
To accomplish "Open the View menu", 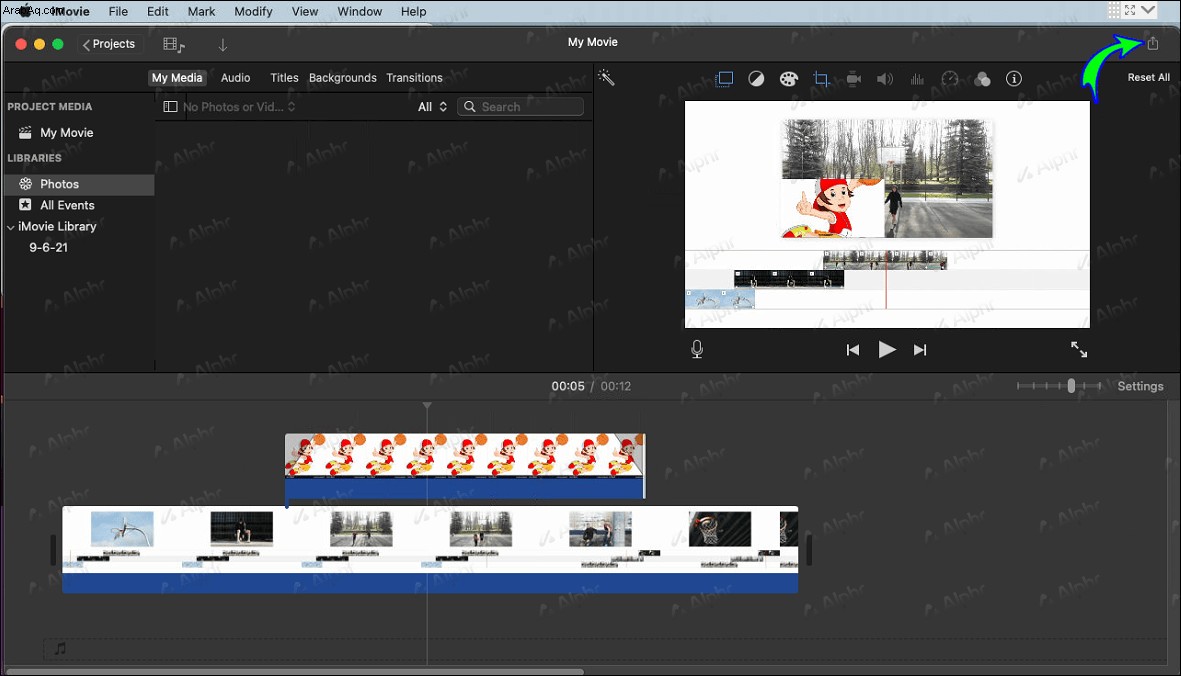I will (304, 11).
